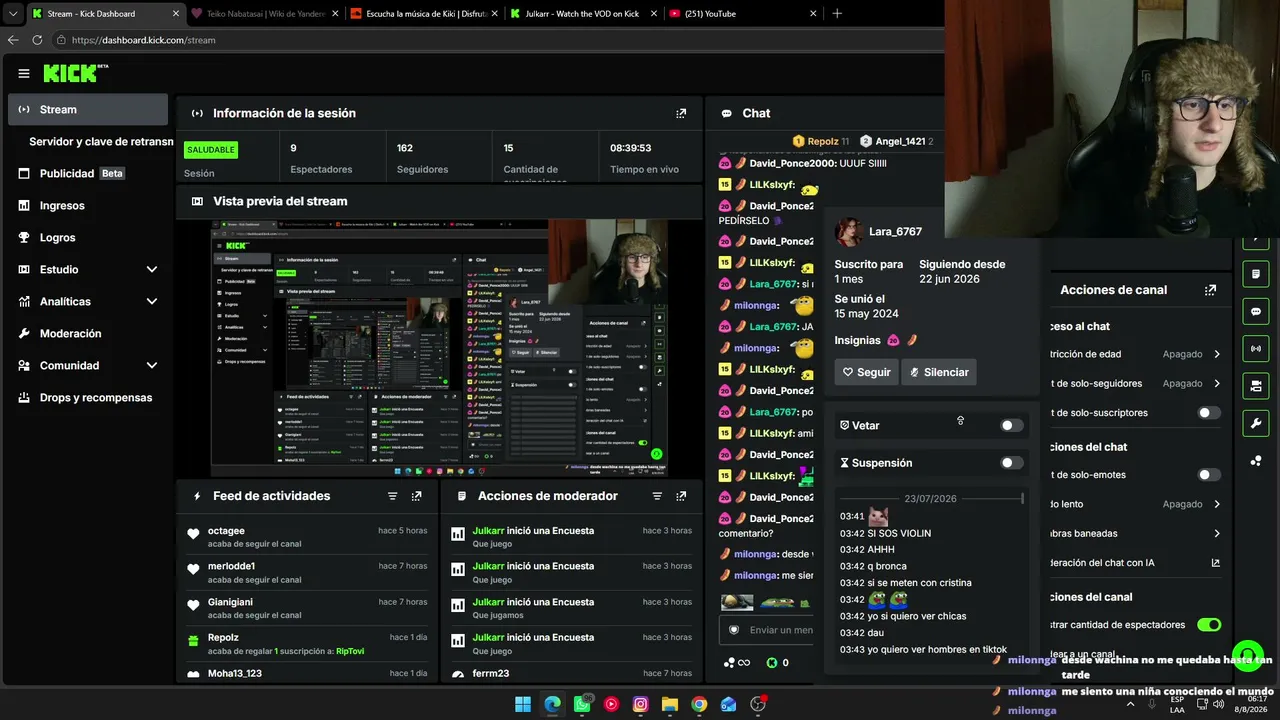This screenshot has height=720, width=1280.
Task: Click the Julkarr link in first moderator action
Action: (x=488, y=531)
